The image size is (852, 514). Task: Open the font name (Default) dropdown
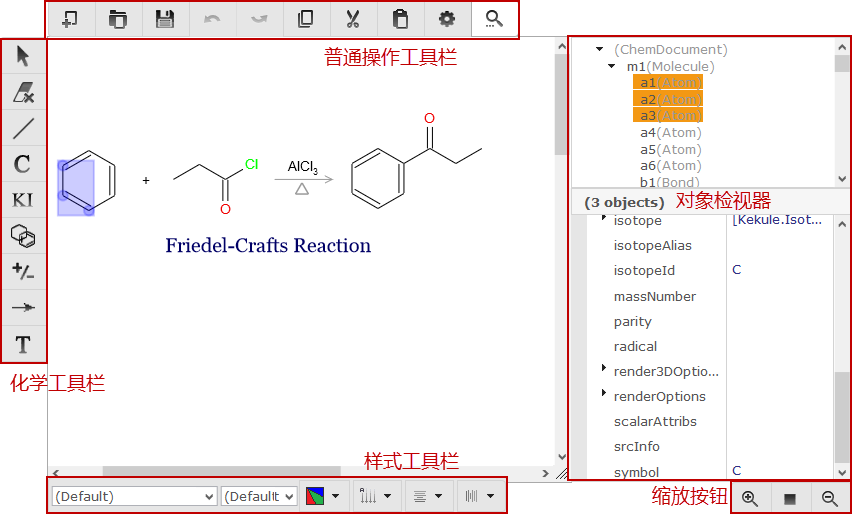pyautogui.click(x=135, y=496)
